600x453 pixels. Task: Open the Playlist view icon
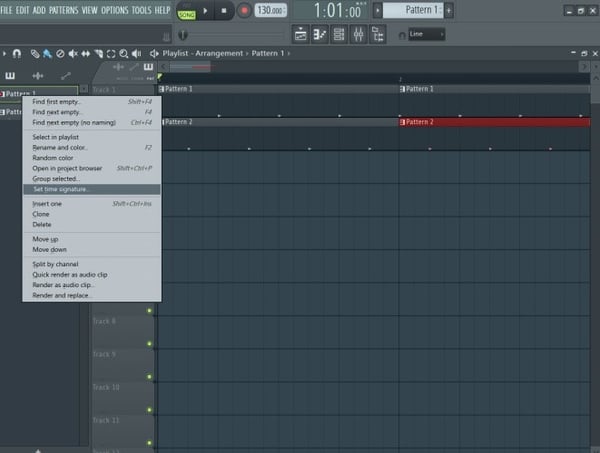pos(300,34)
